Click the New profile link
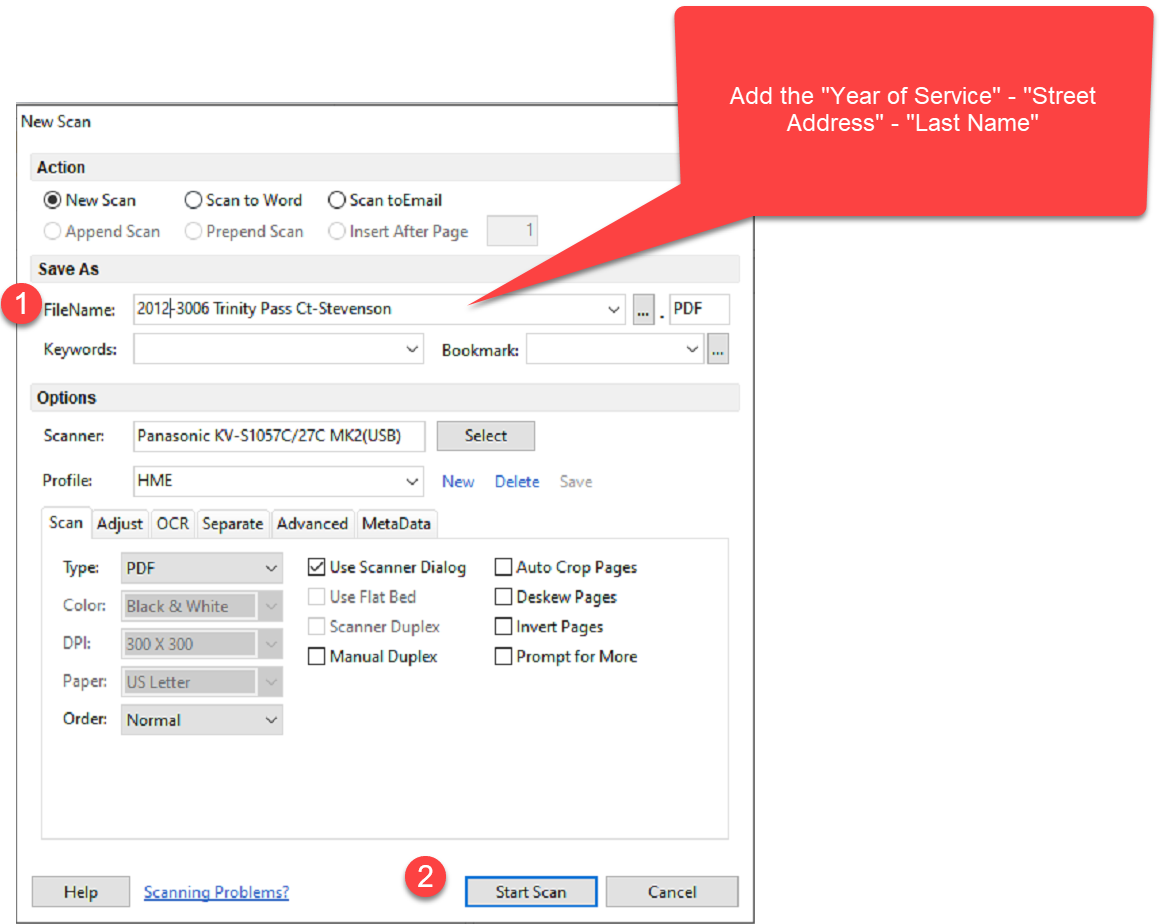The image size is (1165, 924). (458, 482)
